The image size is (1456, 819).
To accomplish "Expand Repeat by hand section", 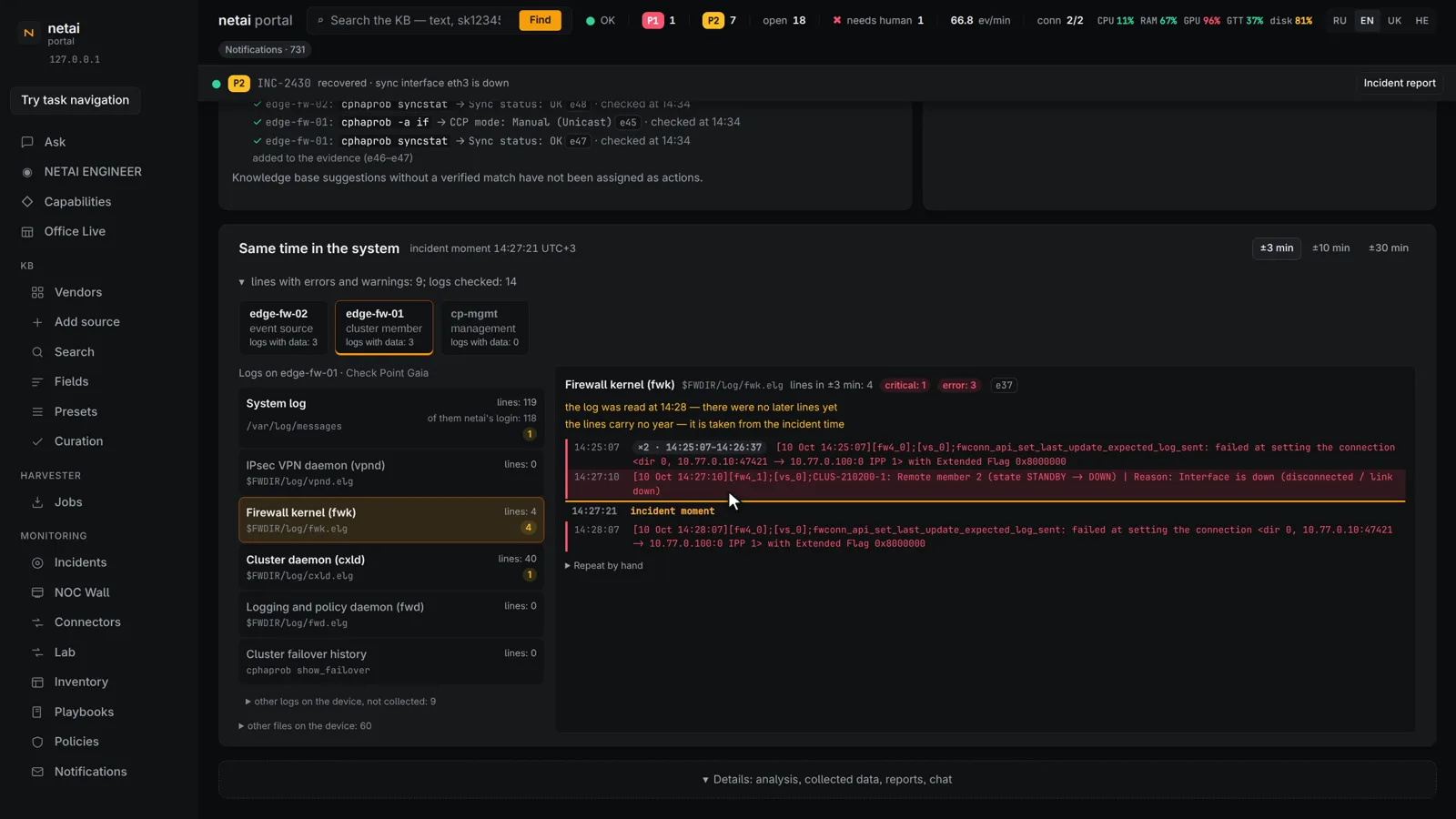I will (604, 566).
